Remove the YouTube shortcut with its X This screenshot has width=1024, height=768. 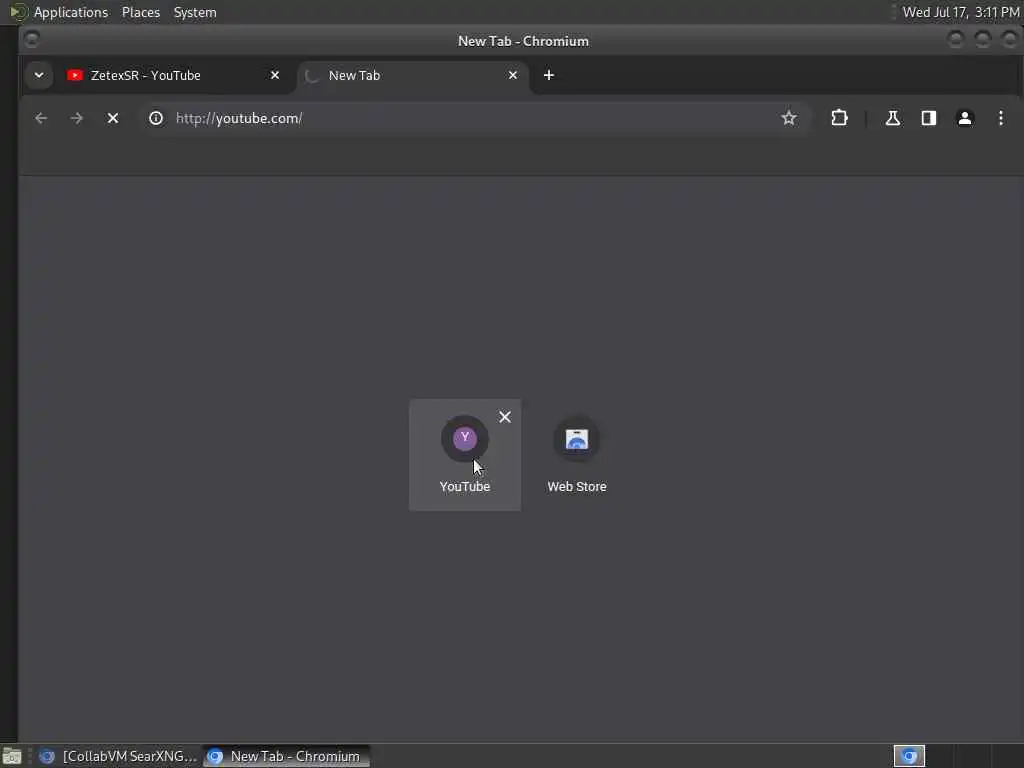505,417
